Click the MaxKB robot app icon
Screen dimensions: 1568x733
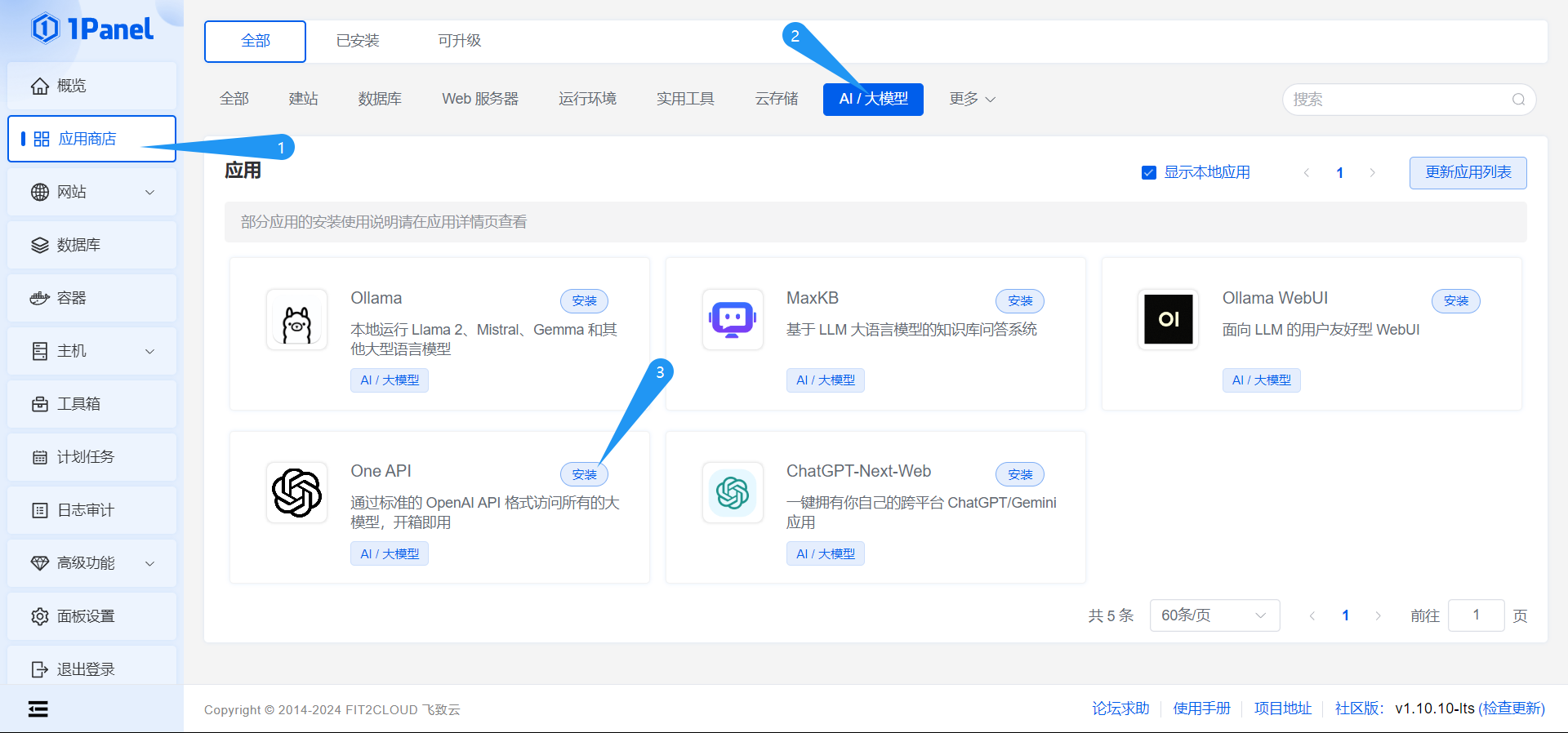pyautogui.click(x=733, y=319)
